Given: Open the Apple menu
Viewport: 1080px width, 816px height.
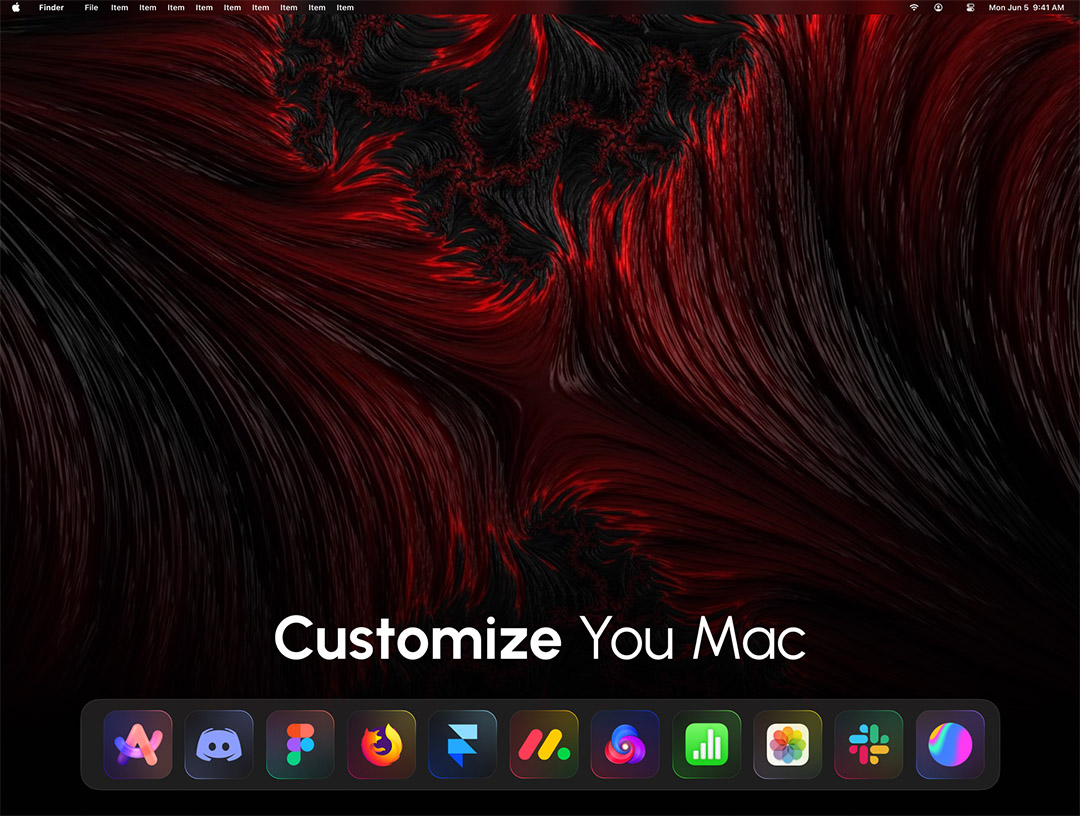Looking at the screenshot, I should [16, 7].
